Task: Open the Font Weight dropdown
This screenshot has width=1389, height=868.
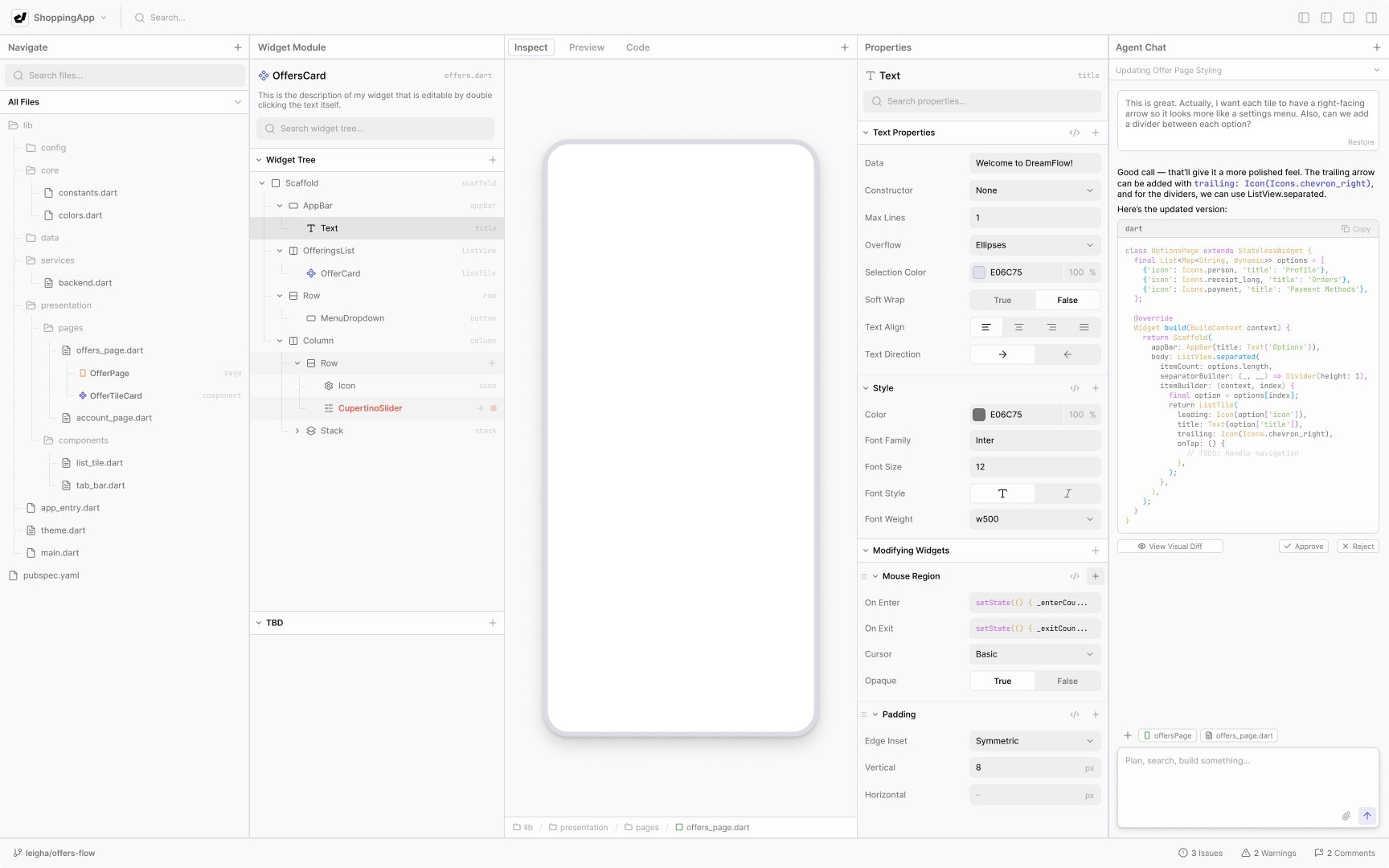Action: point(1035,519)
